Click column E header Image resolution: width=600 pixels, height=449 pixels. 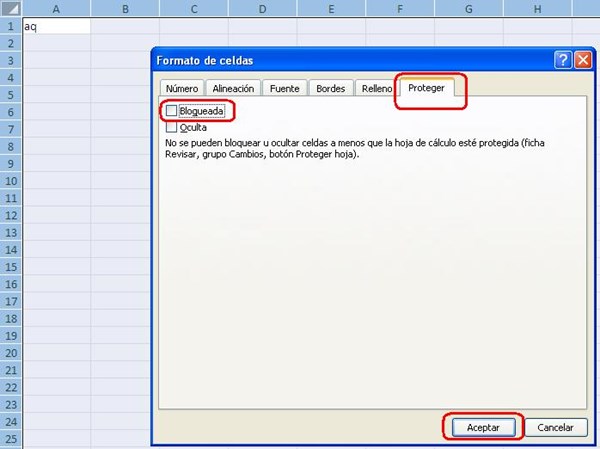point(331,8)
